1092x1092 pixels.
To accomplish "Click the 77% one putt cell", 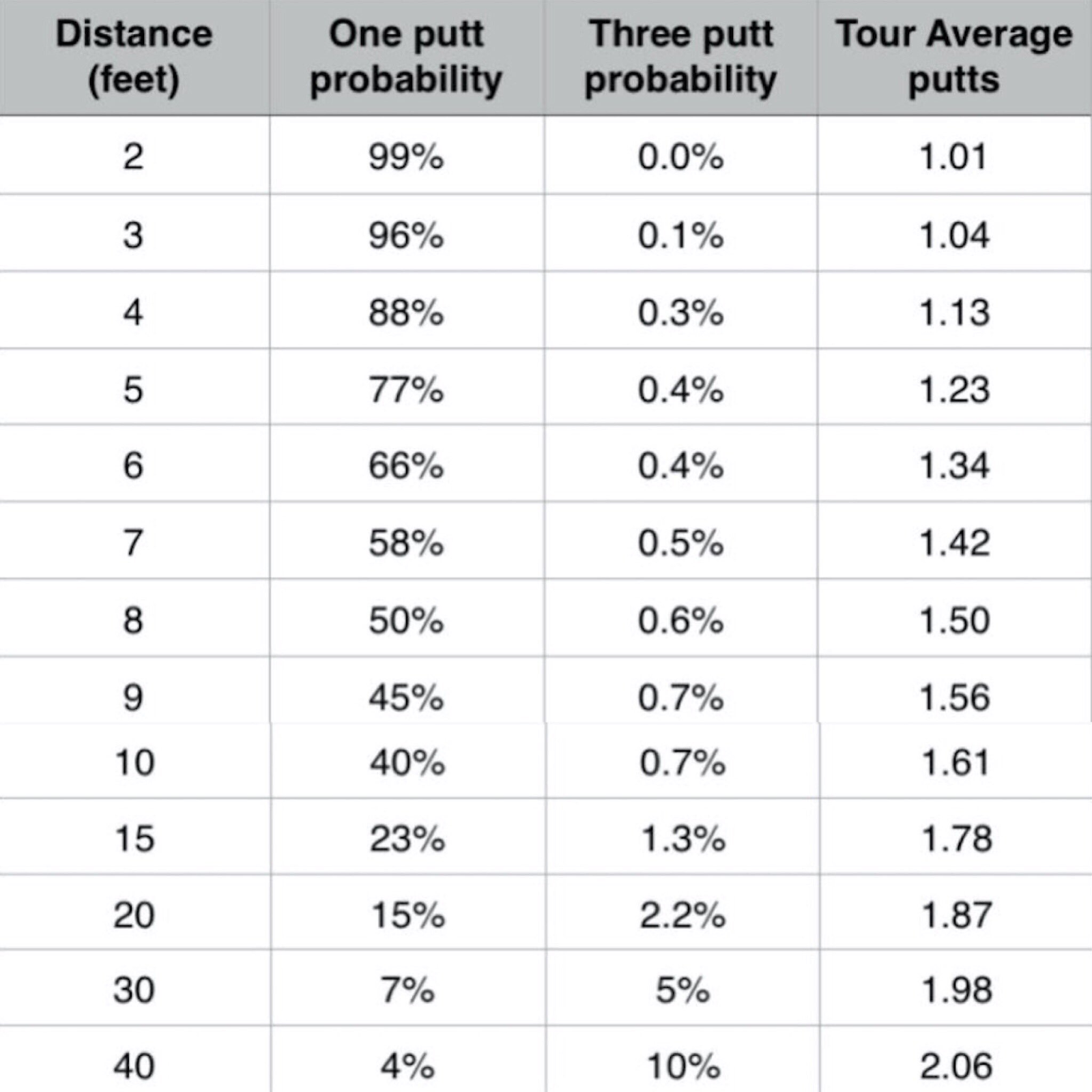I will point(407,389).
